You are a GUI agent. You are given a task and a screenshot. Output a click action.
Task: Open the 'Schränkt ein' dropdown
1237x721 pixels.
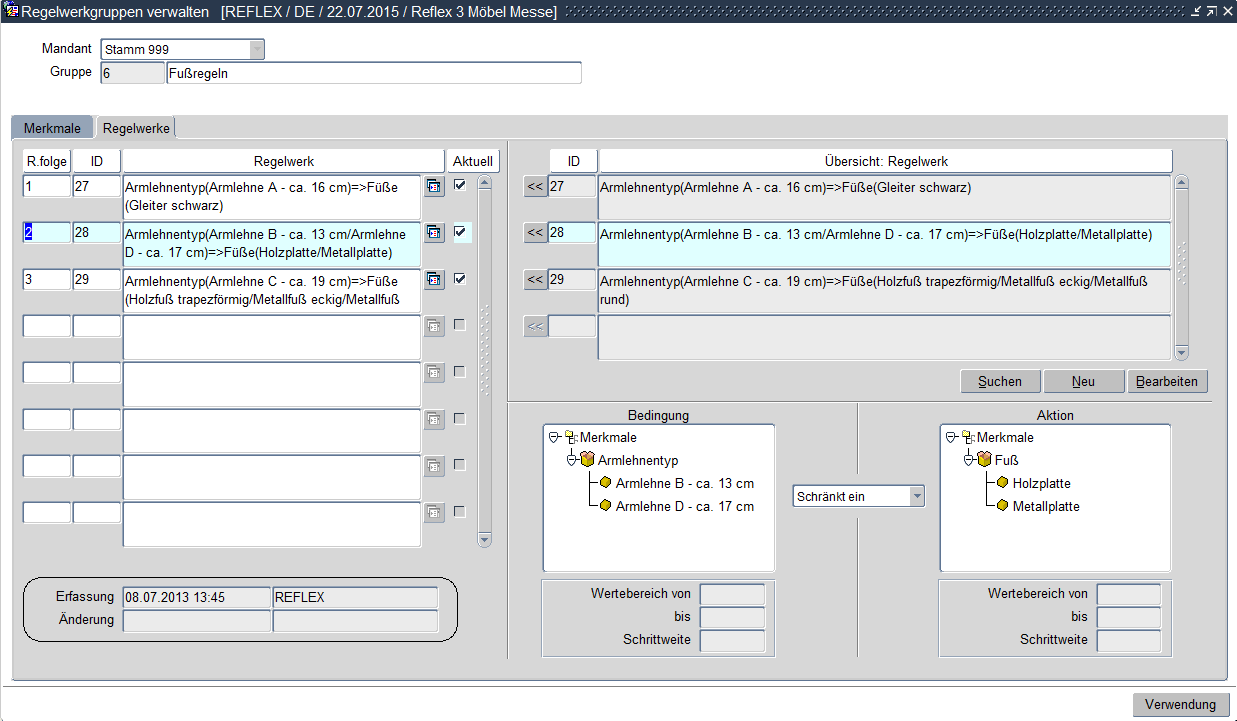coord(916,496)
